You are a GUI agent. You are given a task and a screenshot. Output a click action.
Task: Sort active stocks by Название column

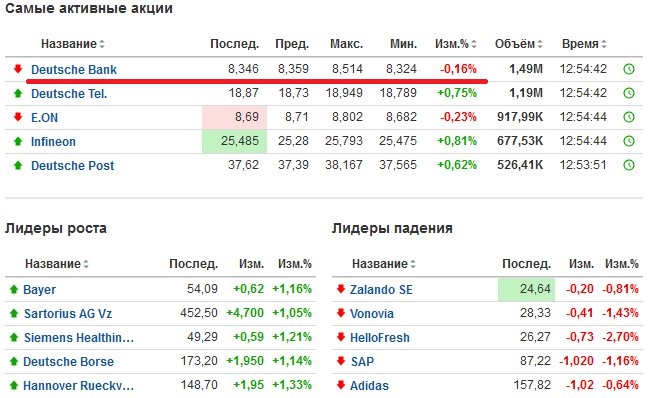[73, 44]
